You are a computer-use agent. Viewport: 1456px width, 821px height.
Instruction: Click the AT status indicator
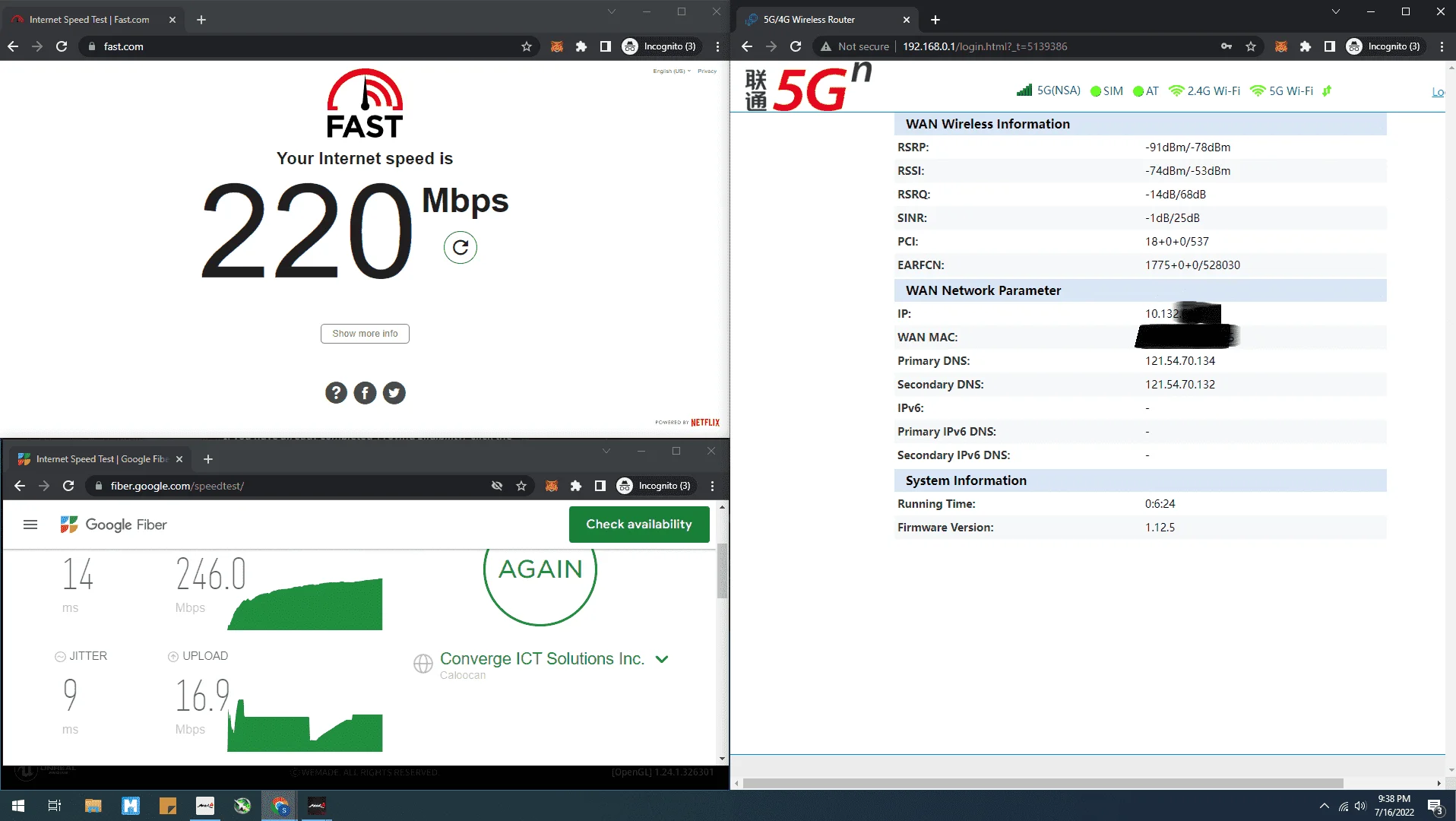pos(1145,91)
